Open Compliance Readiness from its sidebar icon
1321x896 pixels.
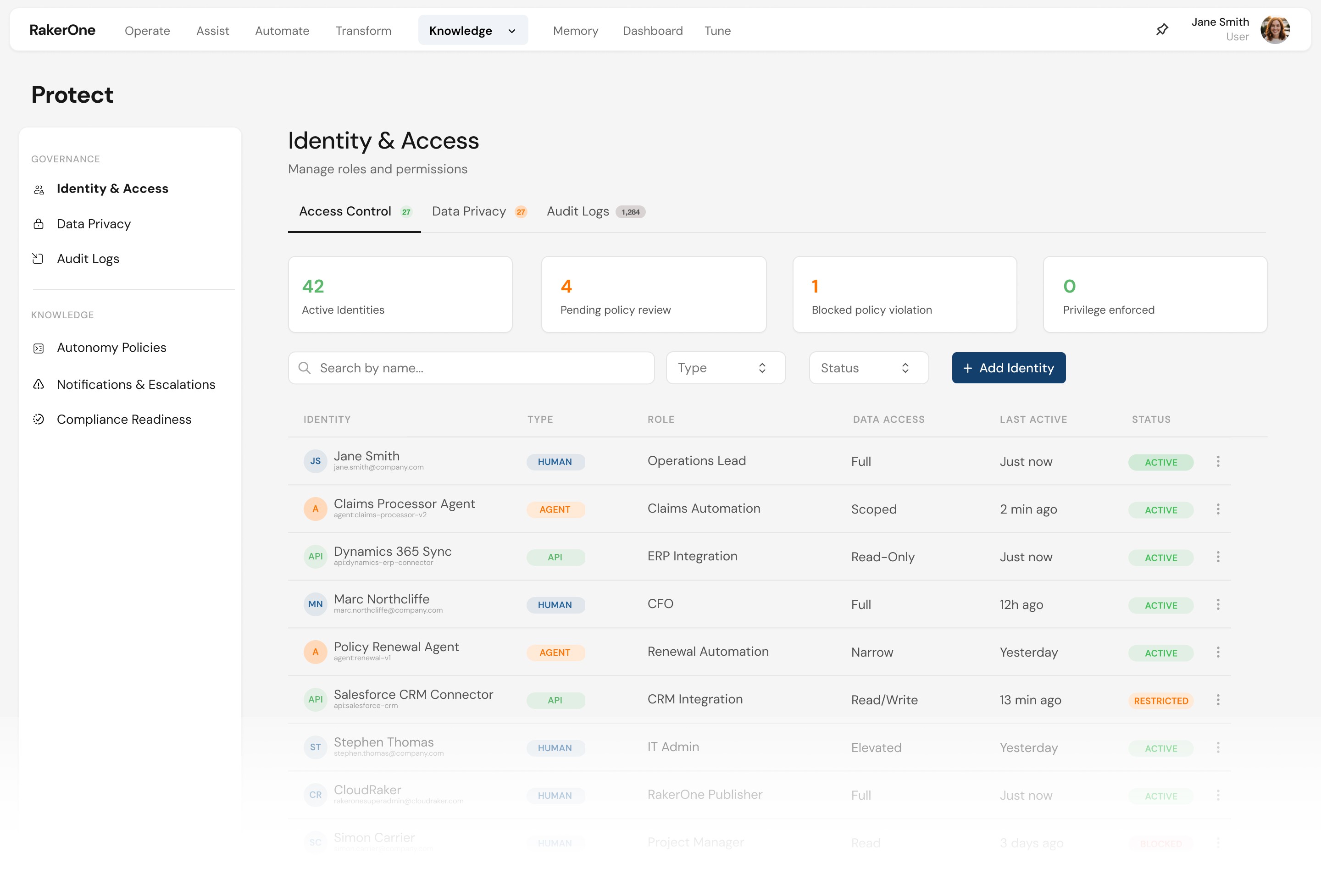[38, 419]
